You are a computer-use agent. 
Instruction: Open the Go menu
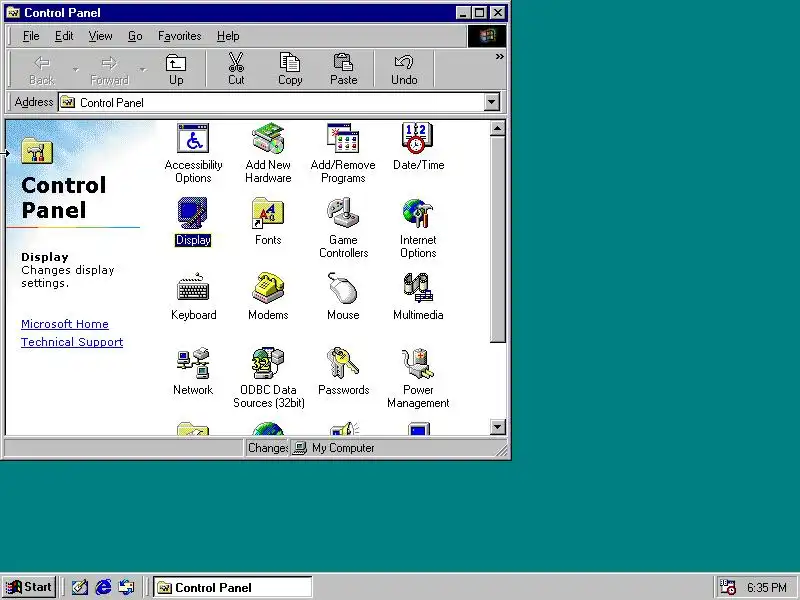pos(135,36)
